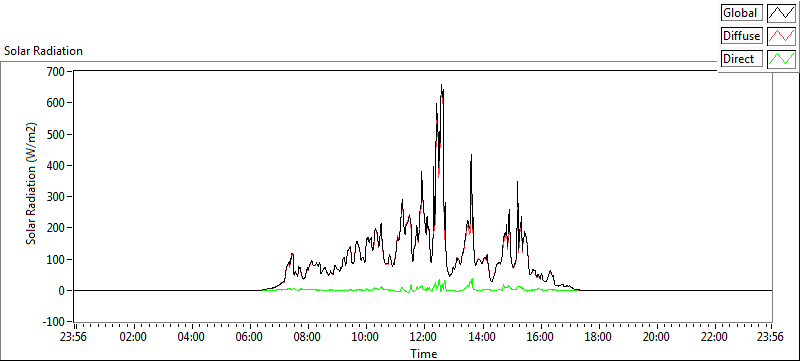
Task: Click the 500 y-axis tick label
Action: (56, 134)
